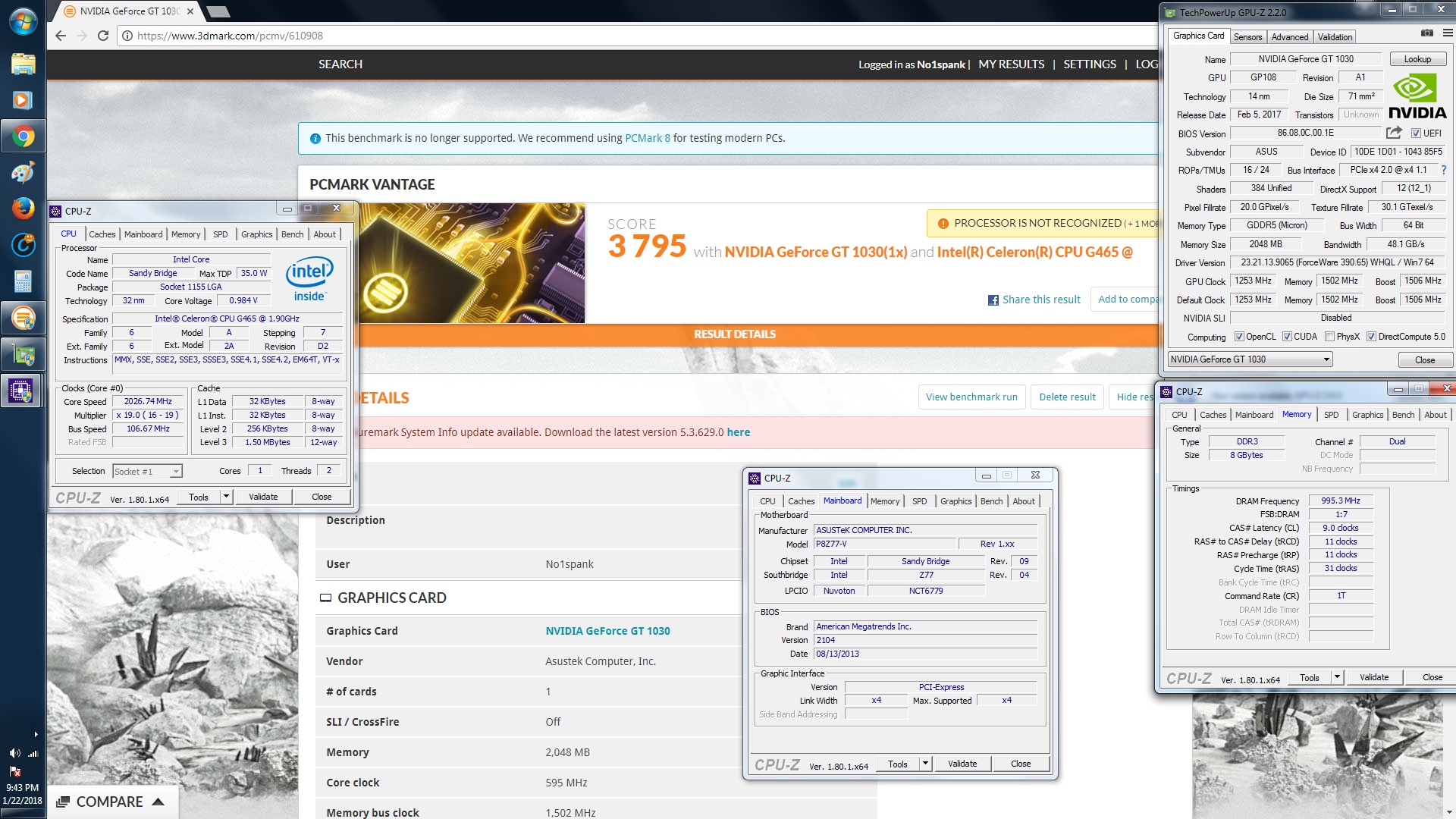The image size is (1456, 819).
Task: Click the Bus Interface question mark in GPU-Z
Action: pos(1443,170)
